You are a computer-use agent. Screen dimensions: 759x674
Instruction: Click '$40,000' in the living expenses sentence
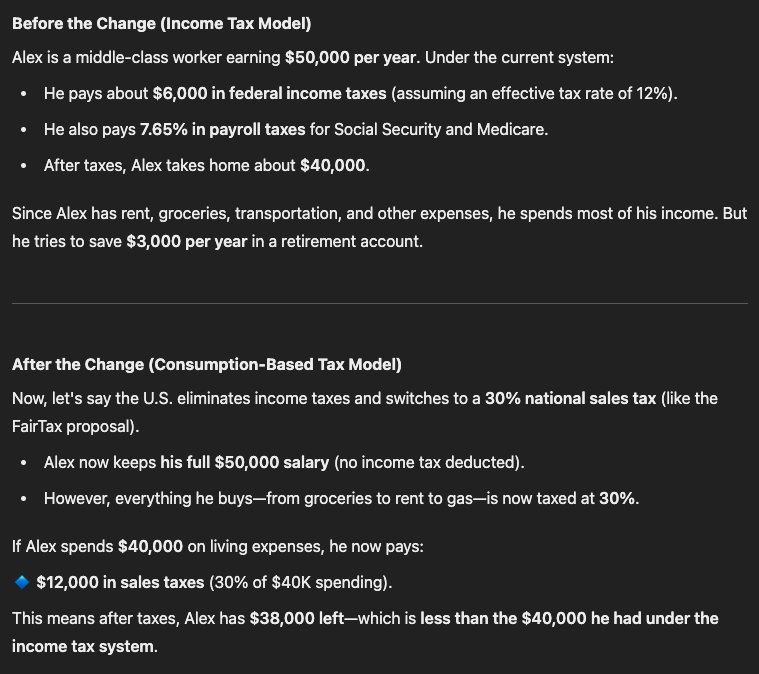coord(151,547)
